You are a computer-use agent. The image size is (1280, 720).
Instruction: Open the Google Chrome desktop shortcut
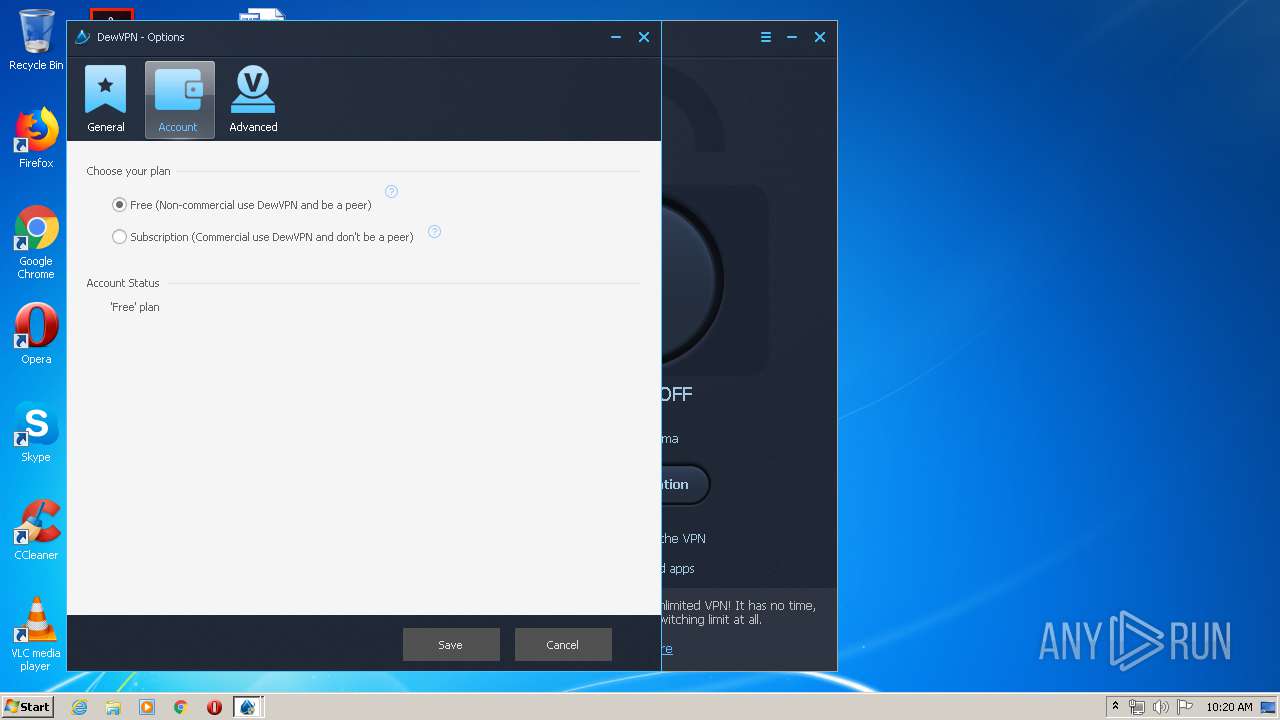[36, 242]
